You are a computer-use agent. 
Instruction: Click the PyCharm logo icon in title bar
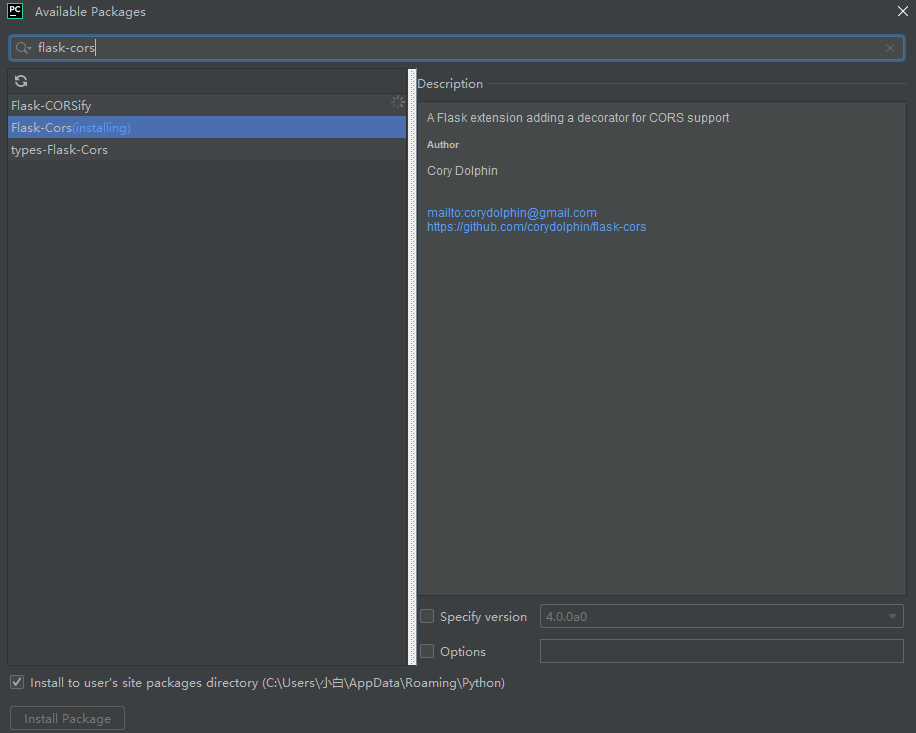point(15,11)
